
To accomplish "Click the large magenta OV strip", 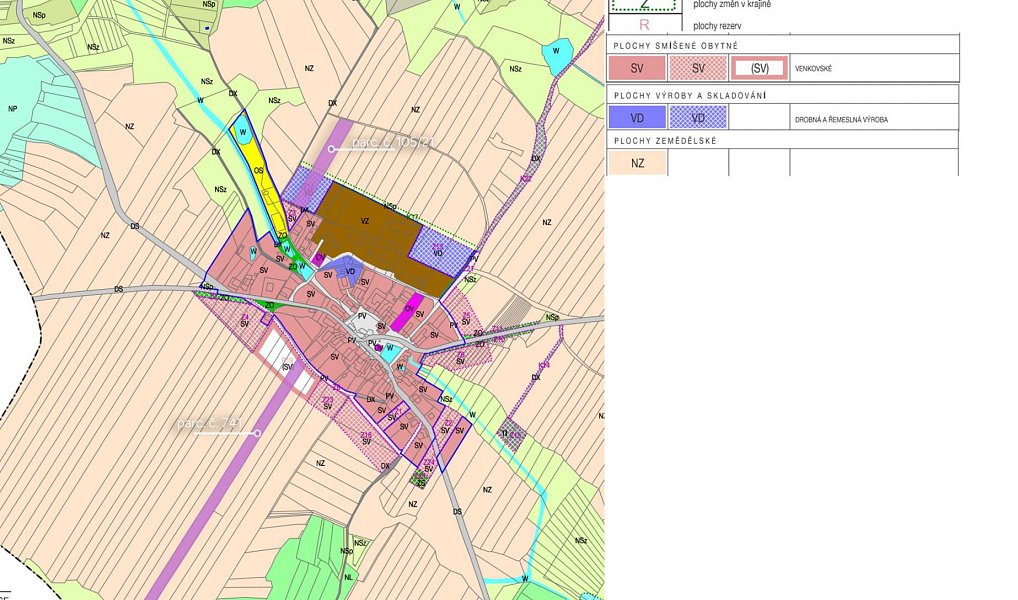I will pyautogui.click(x=407, y=312).
